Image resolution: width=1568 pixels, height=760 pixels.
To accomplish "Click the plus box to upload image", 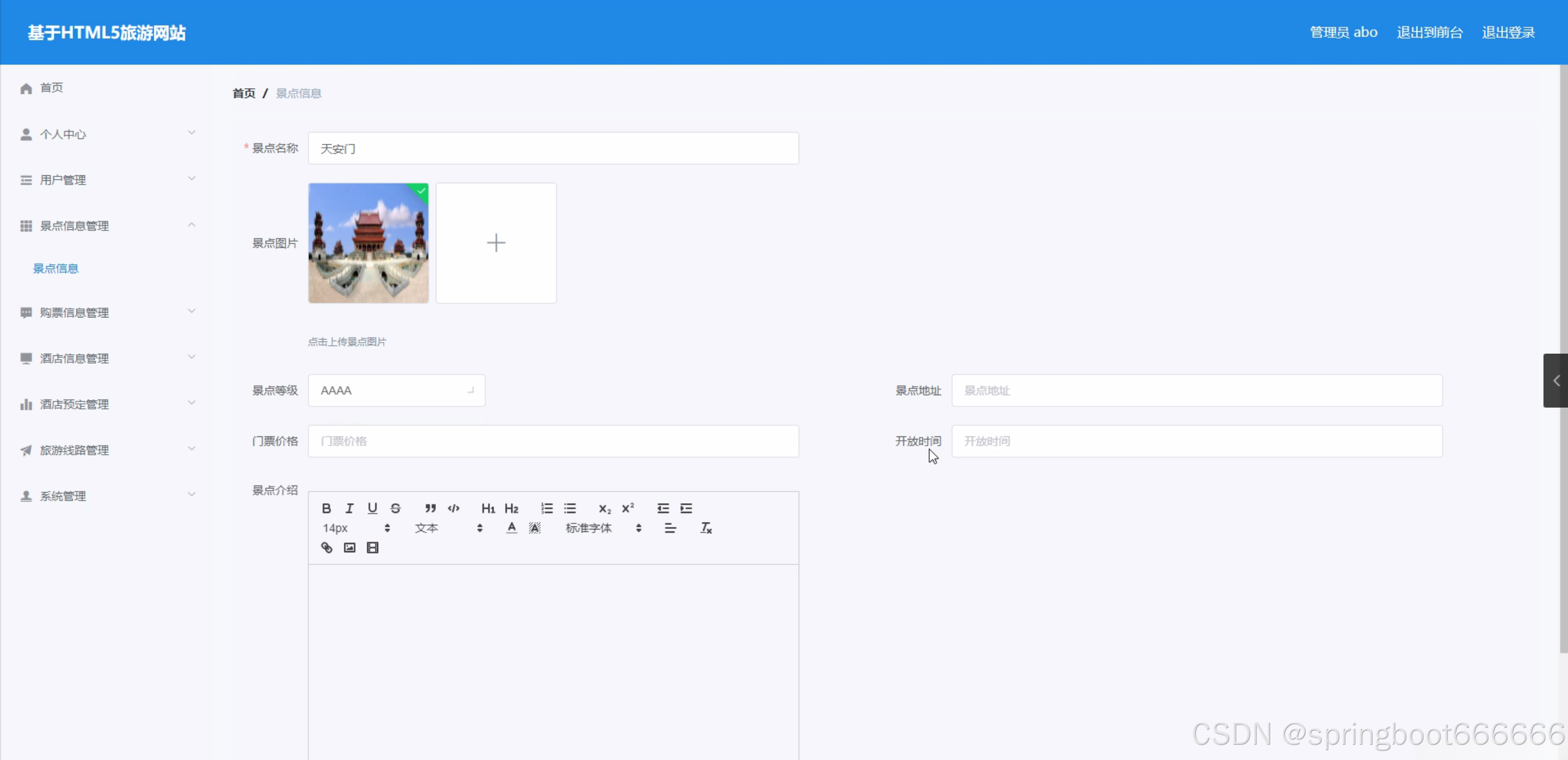I will tap(496, 243).
